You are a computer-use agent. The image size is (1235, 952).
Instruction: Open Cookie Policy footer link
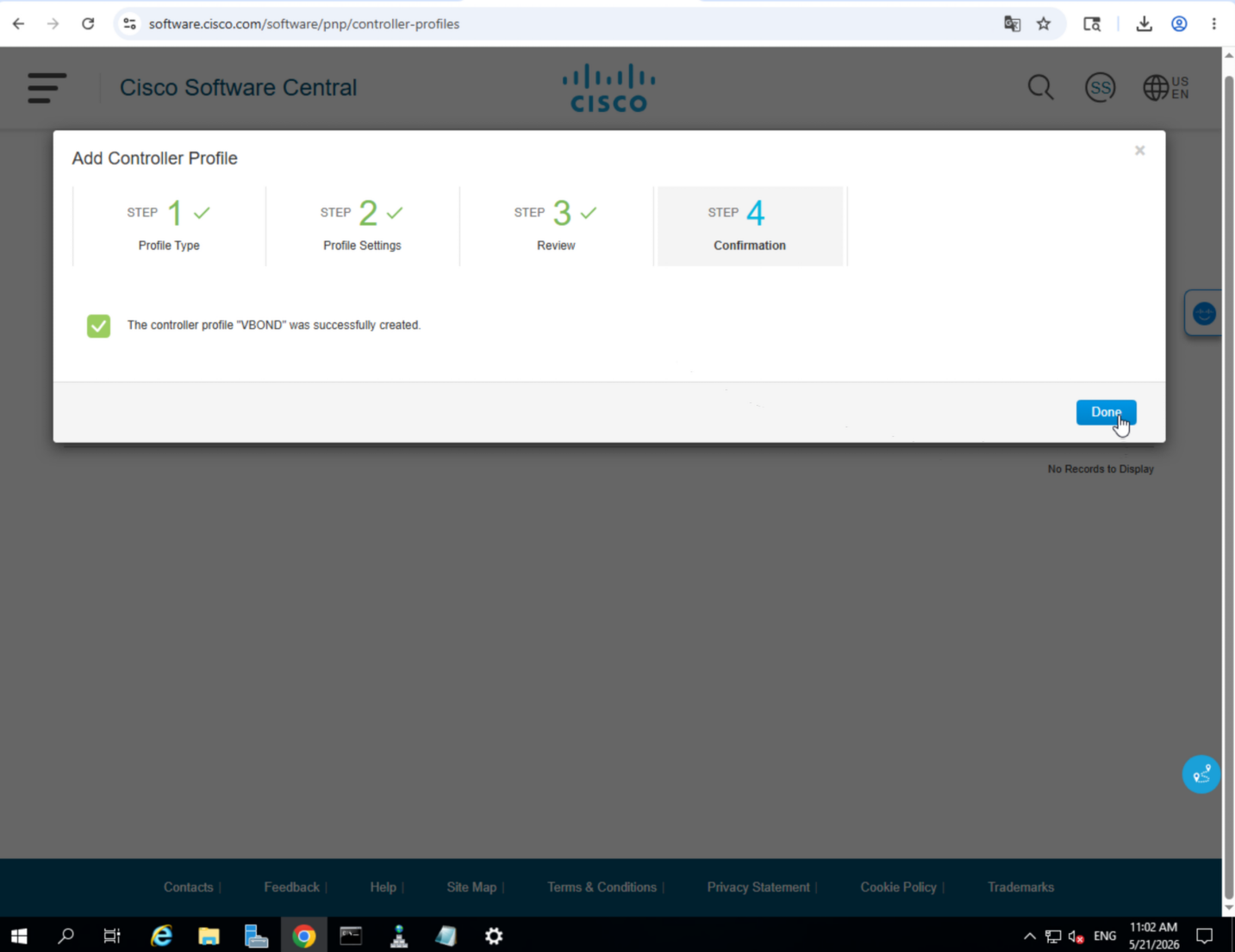[898, 887]
